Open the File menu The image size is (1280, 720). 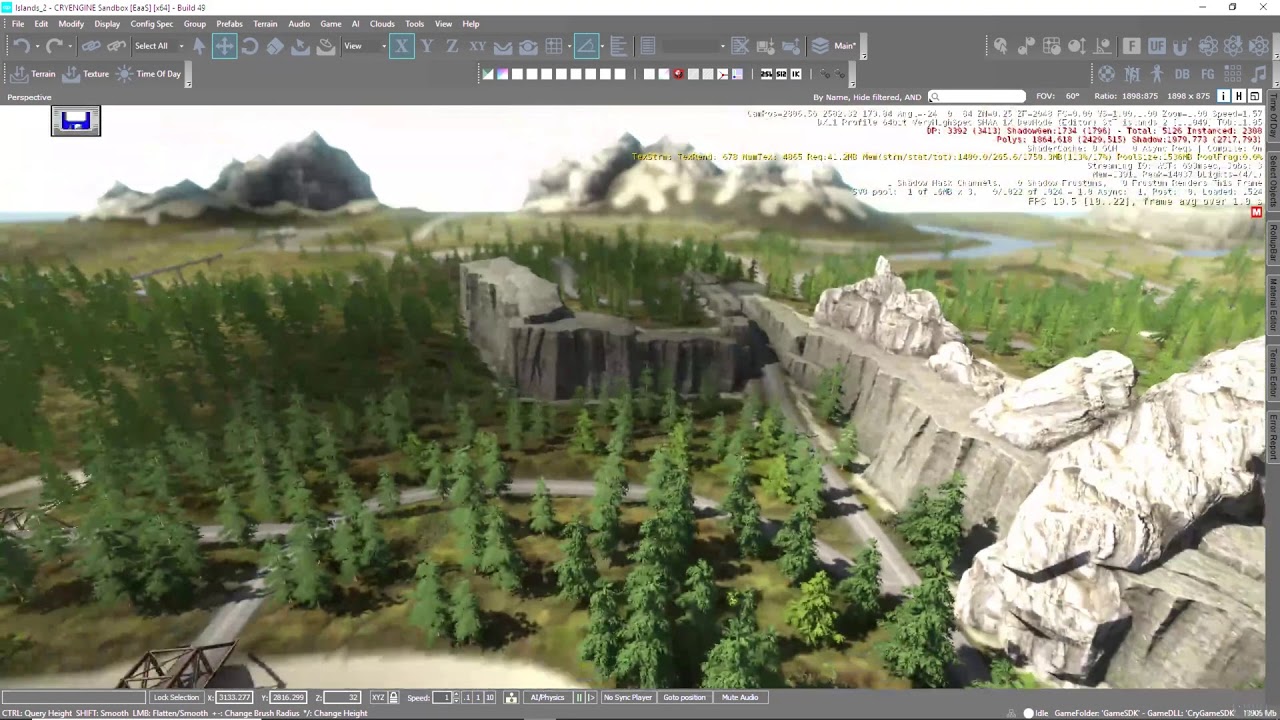(x=18, y=23)
